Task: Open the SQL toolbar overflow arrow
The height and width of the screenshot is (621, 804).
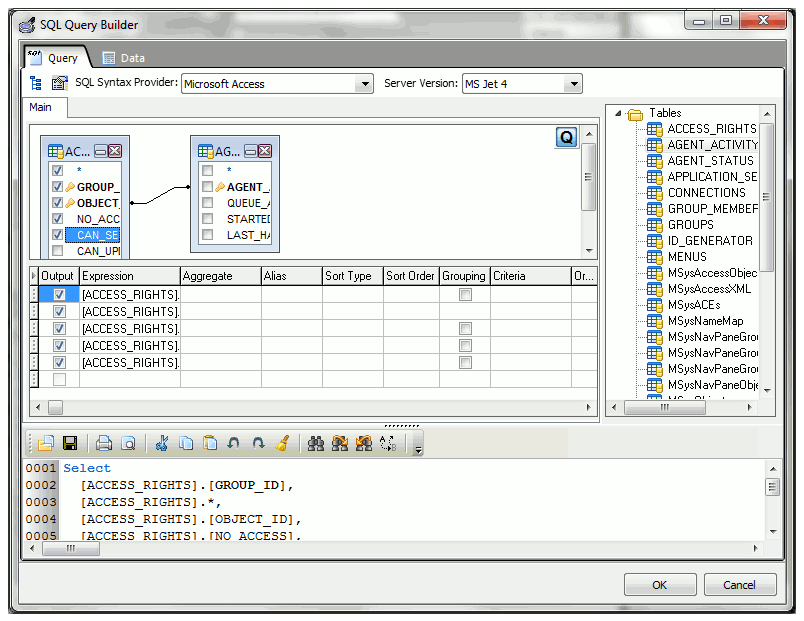Action: pyautogui.click(x=418, y=450)
